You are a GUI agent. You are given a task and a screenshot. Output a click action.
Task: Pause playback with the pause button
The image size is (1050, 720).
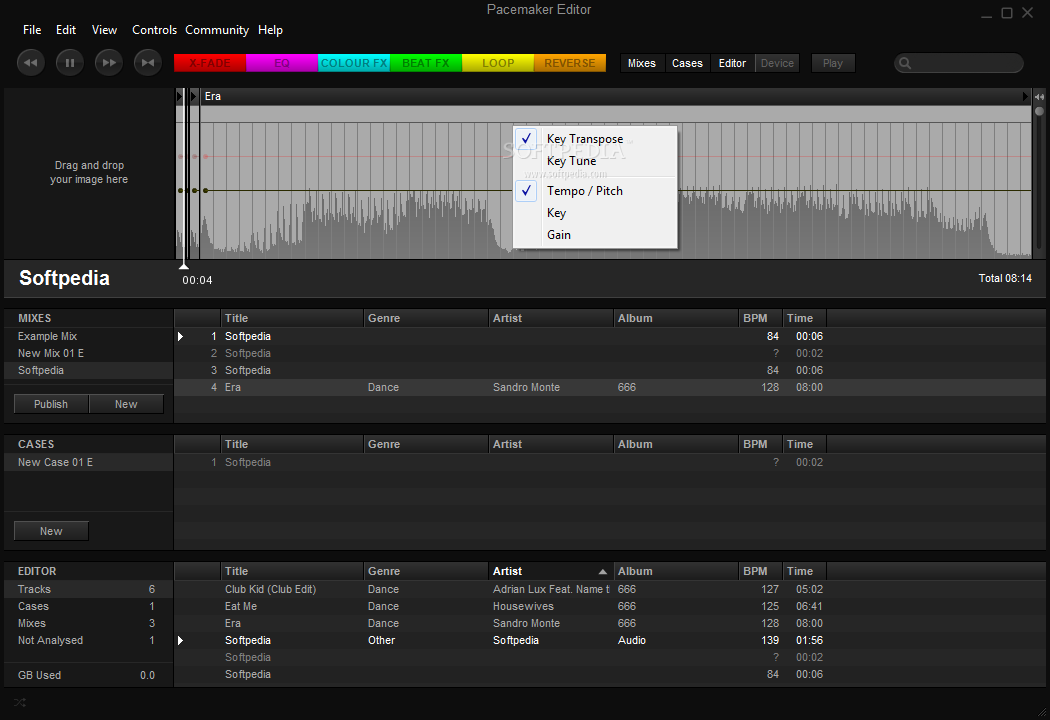(x=70, y=63)
